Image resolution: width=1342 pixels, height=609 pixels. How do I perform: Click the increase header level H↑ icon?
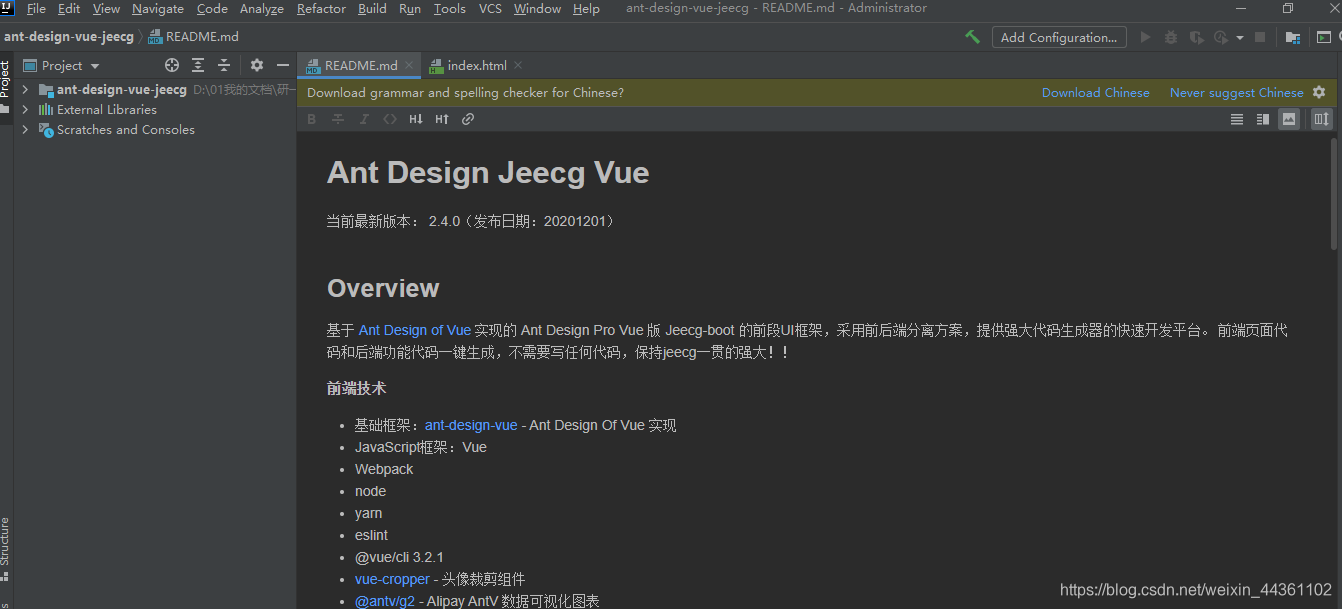tap(442, 119)
